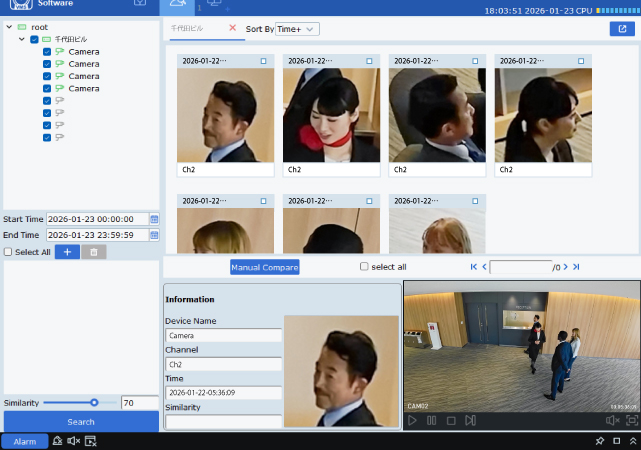Viewport: 641px width, 450px height.
Task: Jump to the last results page
Action: tap(576, 267)
